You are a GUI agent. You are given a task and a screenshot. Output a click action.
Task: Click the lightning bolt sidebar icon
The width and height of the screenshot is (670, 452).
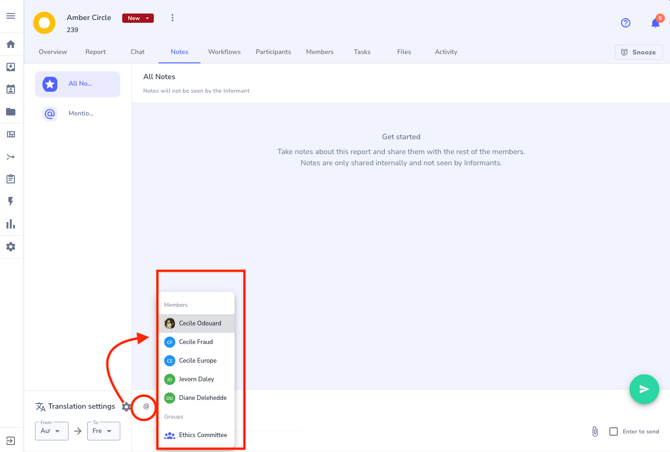(11, 202)
